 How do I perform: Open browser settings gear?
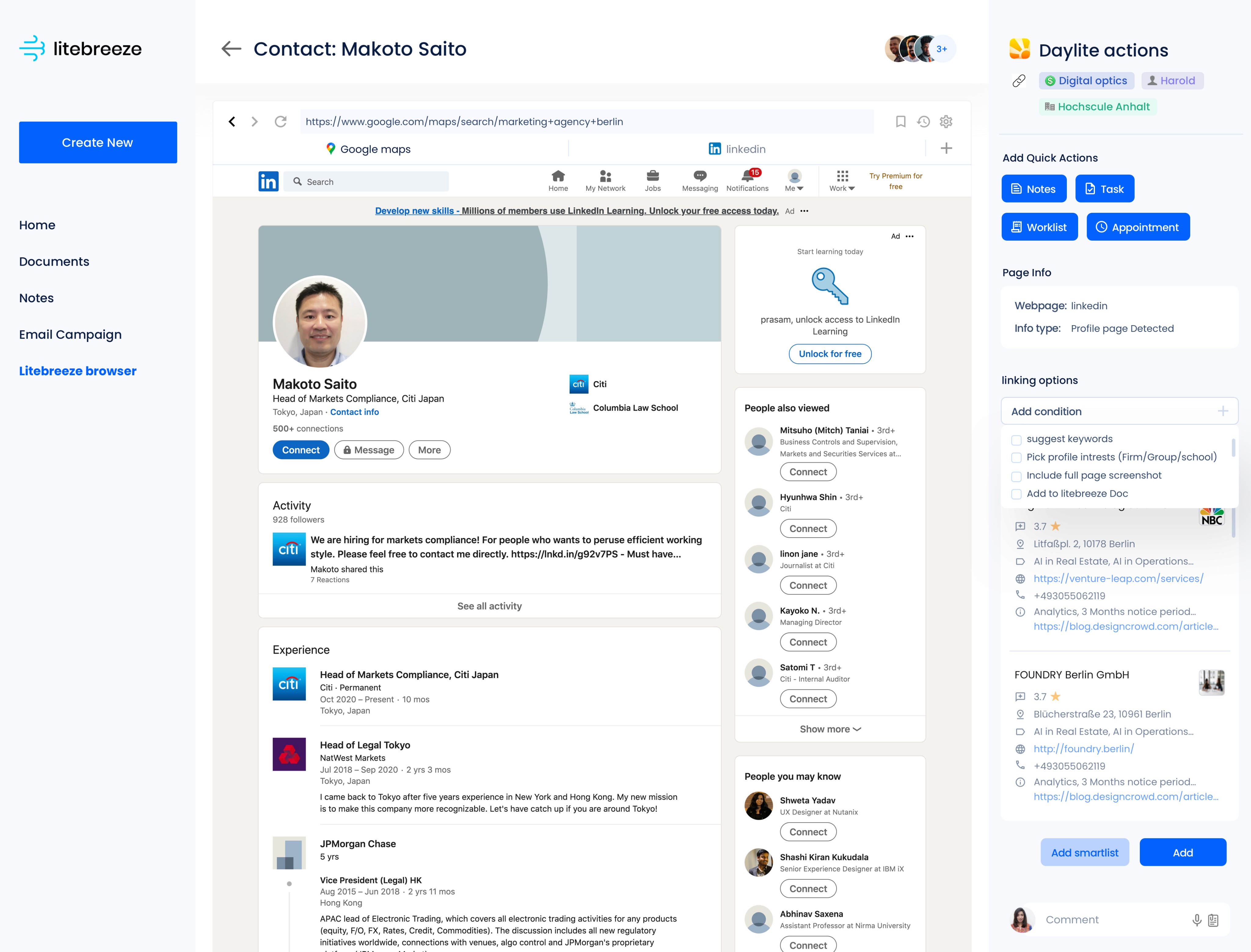(x=946, y=122)
